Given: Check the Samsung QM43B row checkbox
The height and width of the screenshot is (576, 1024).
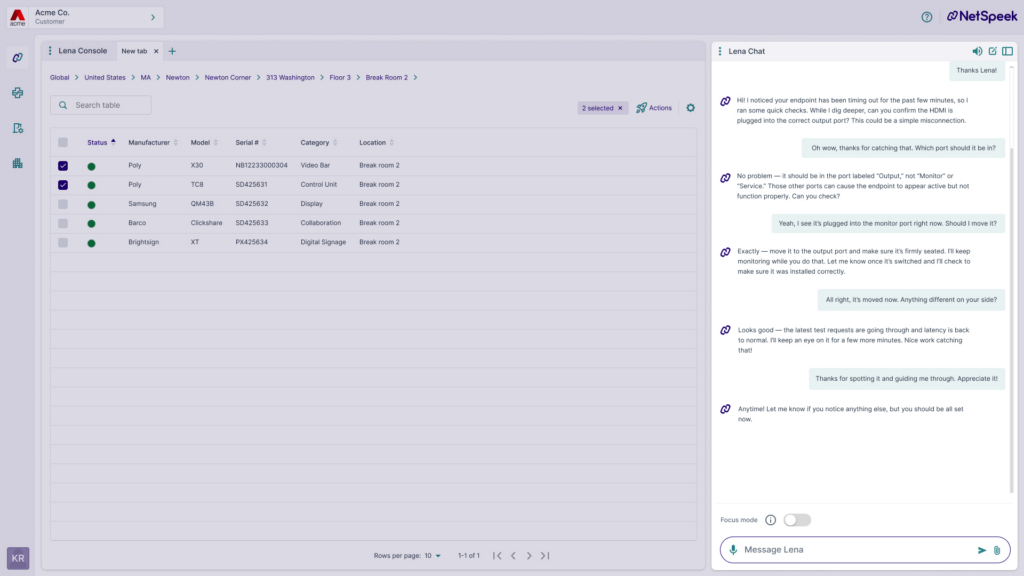Looking at the screenshot, I should coord(63,204).
